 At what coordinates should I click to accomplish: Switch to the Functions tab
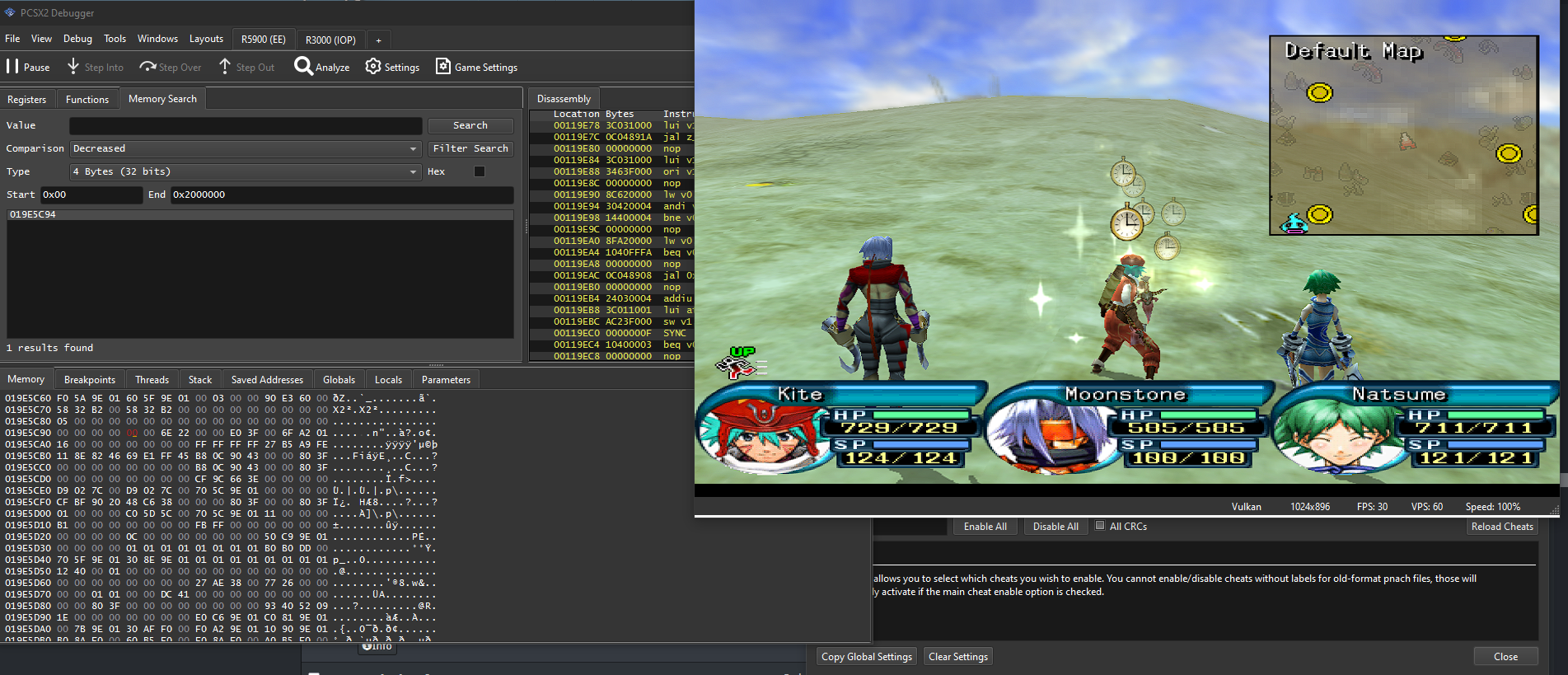point(87,99)
